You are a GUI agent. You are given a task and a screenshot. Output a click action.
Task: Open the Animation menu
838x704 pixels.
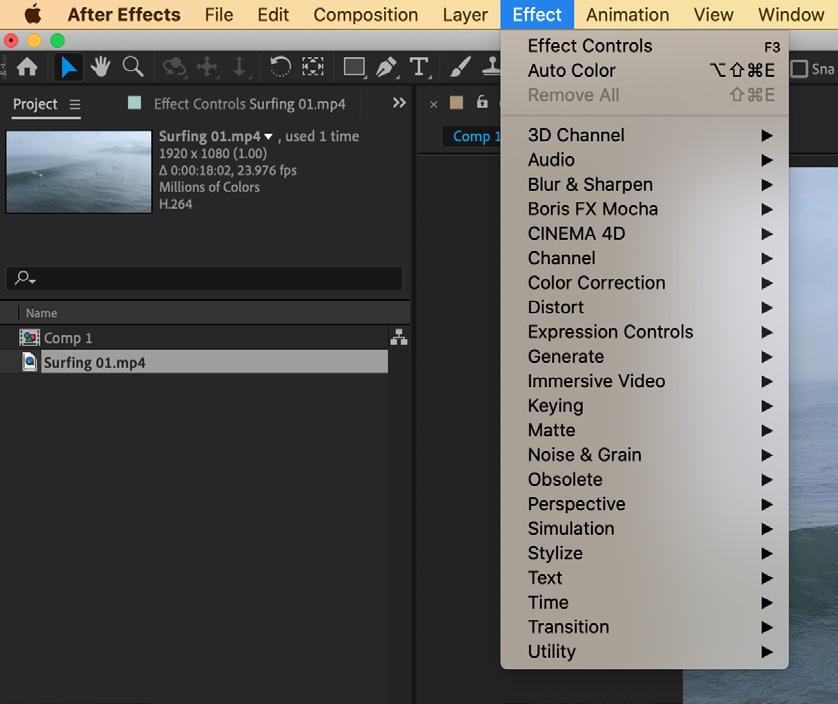[627, 14]
